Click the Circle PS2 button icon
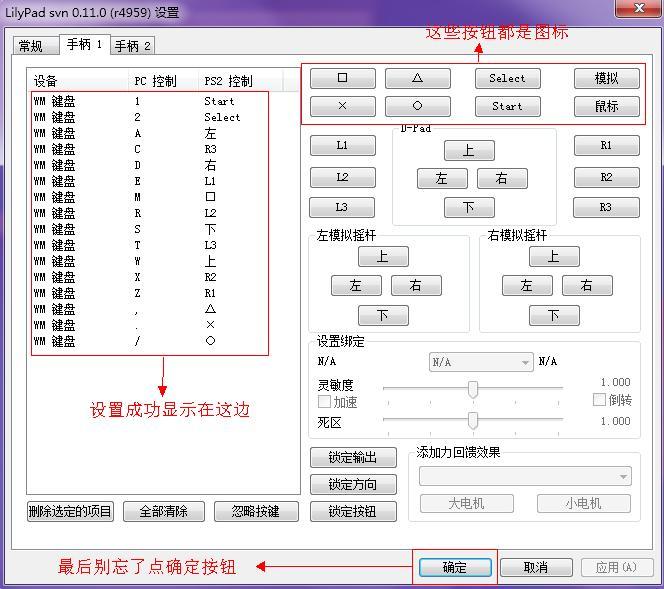664x589 pixels. point(418,106)
